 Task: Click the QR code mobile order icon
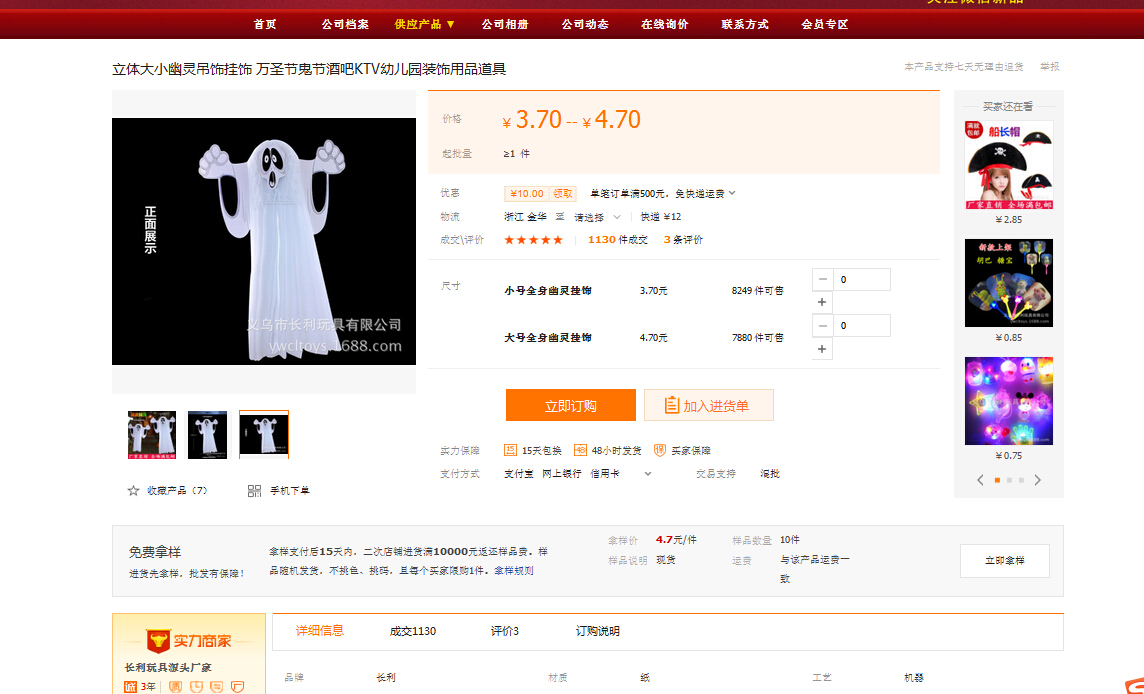[254, 491]
